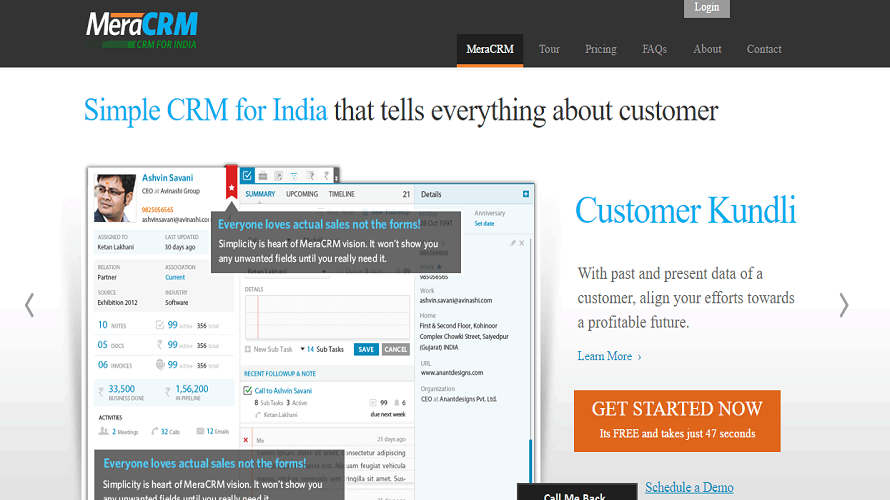The width and height of the screenshot is (890, 500).
Task: Select the briefcase icon in the toolbar
Action: [x=263, y=176]
